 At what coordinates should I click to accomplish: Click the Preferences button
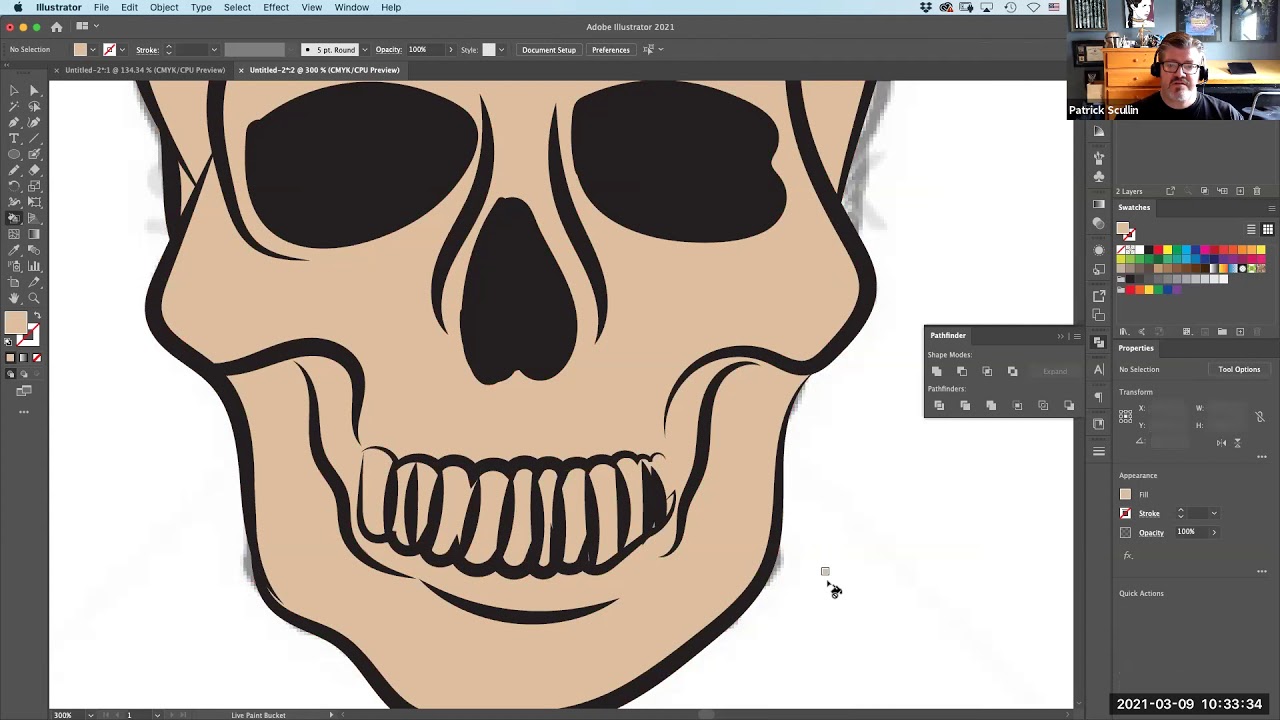[x=610, y=50]
